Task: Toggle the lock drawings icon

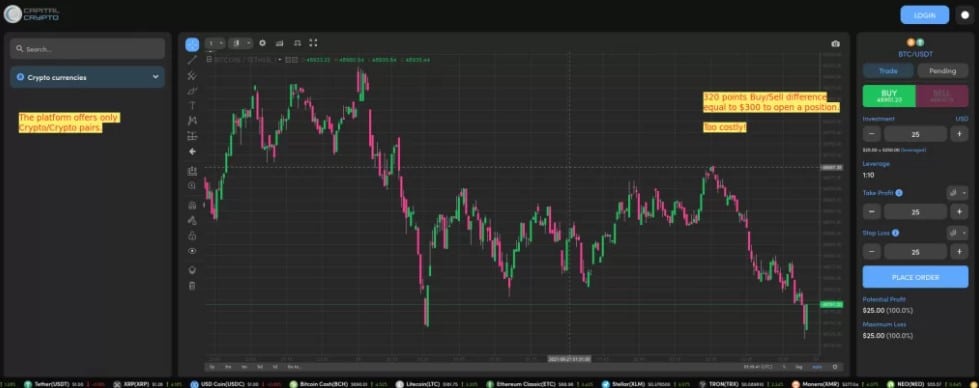Action: pos(192,236)
